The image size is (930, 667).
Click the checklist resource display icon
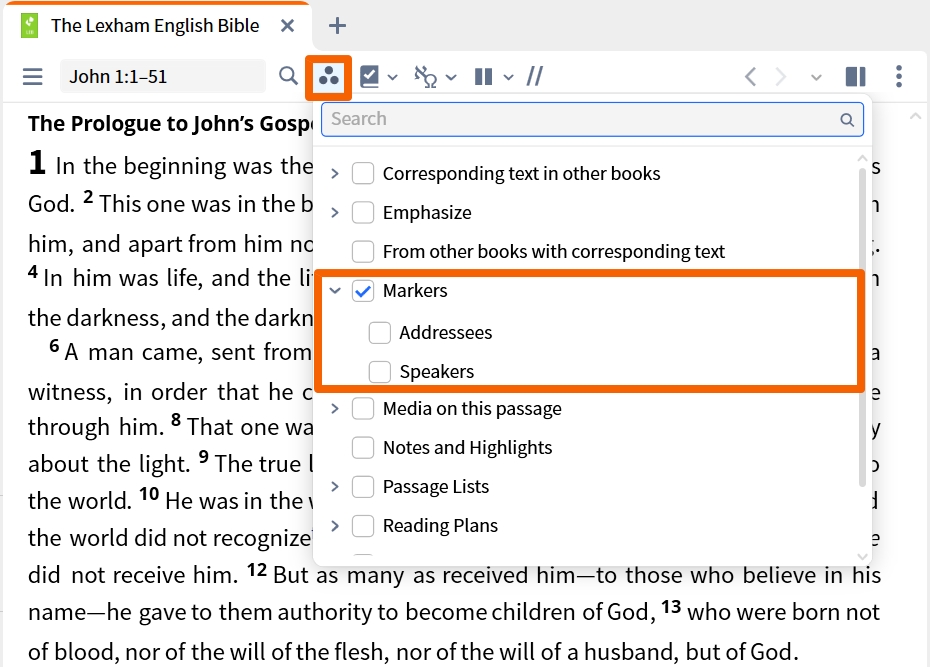(x=370, y=76)
